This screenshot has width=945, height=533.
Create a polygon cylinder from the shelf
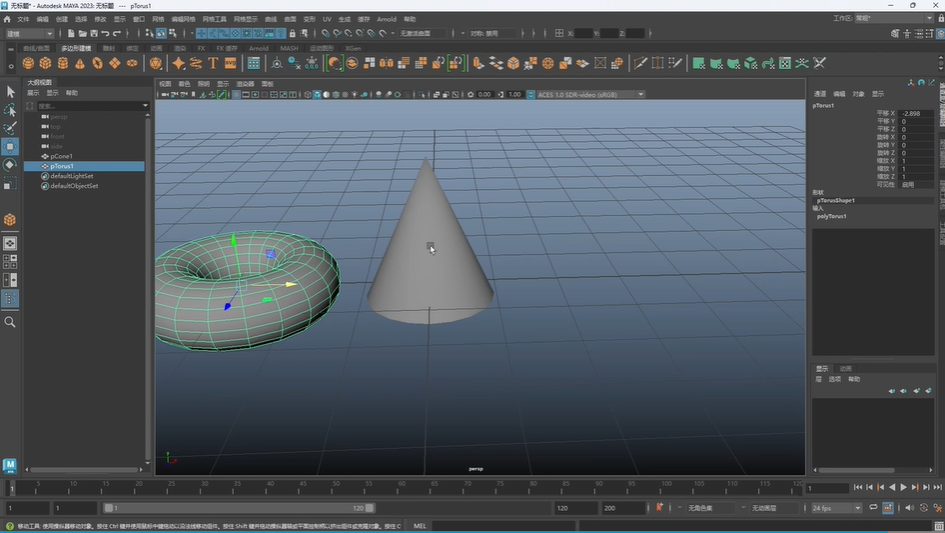pos(63,63)
